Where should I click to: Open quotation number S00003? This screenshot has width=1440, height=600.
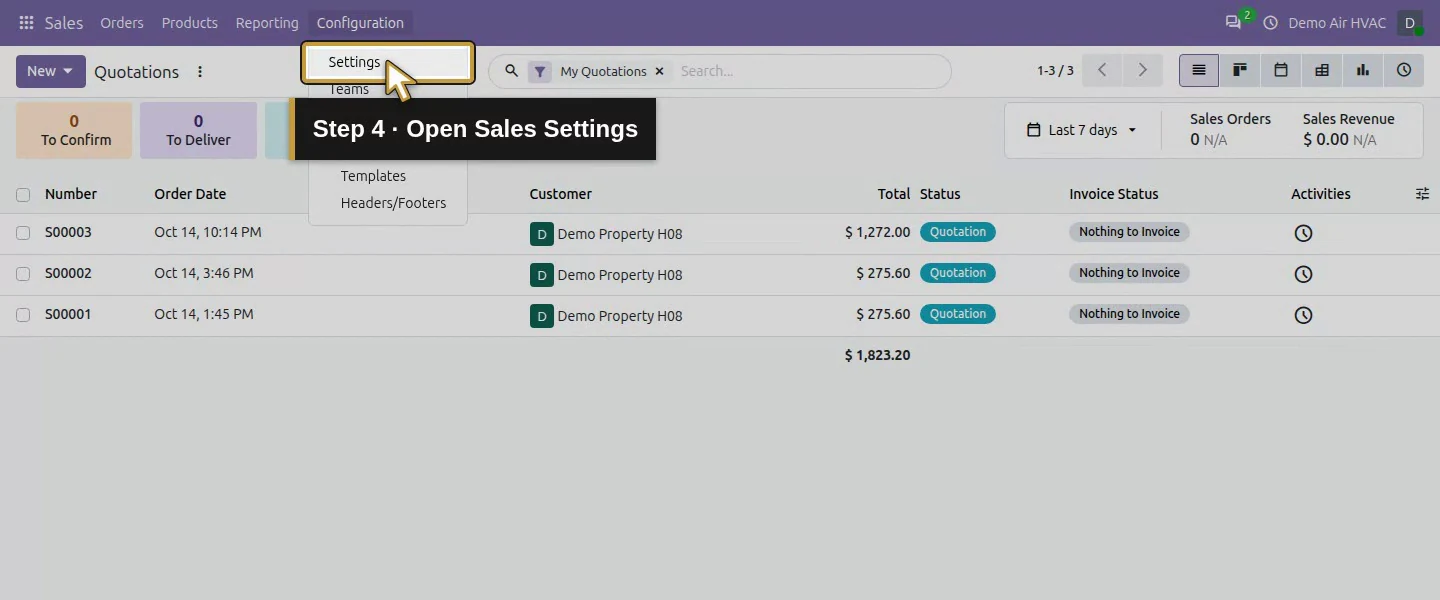68,232
